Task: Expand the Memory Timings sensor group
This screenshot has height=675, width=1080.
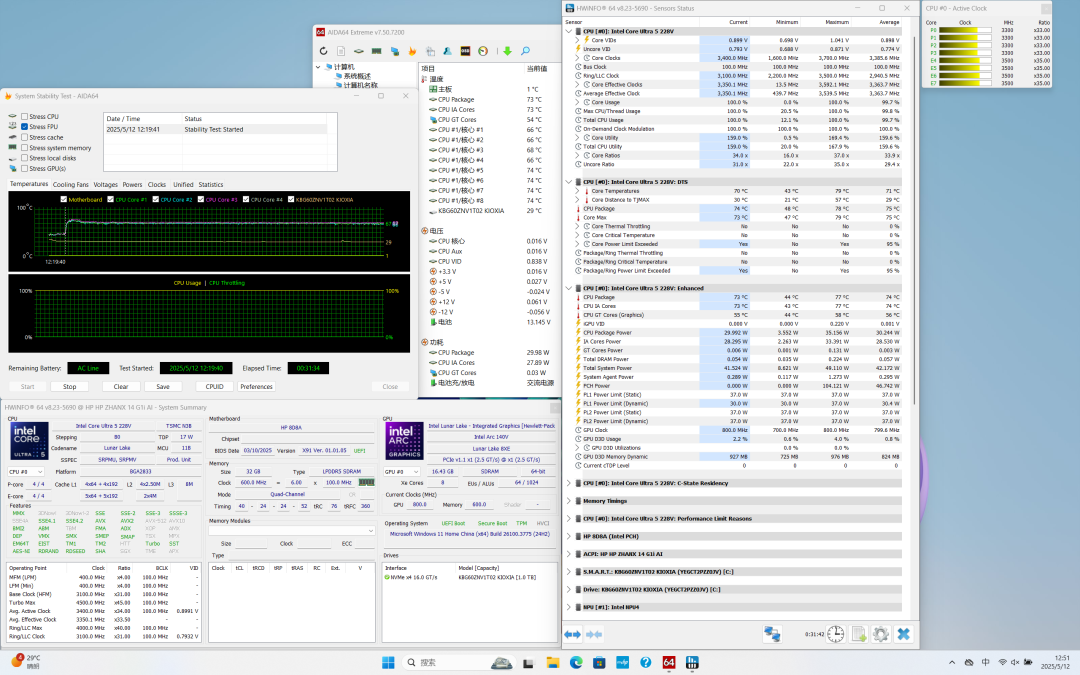Action: click(x=569, y=501)
